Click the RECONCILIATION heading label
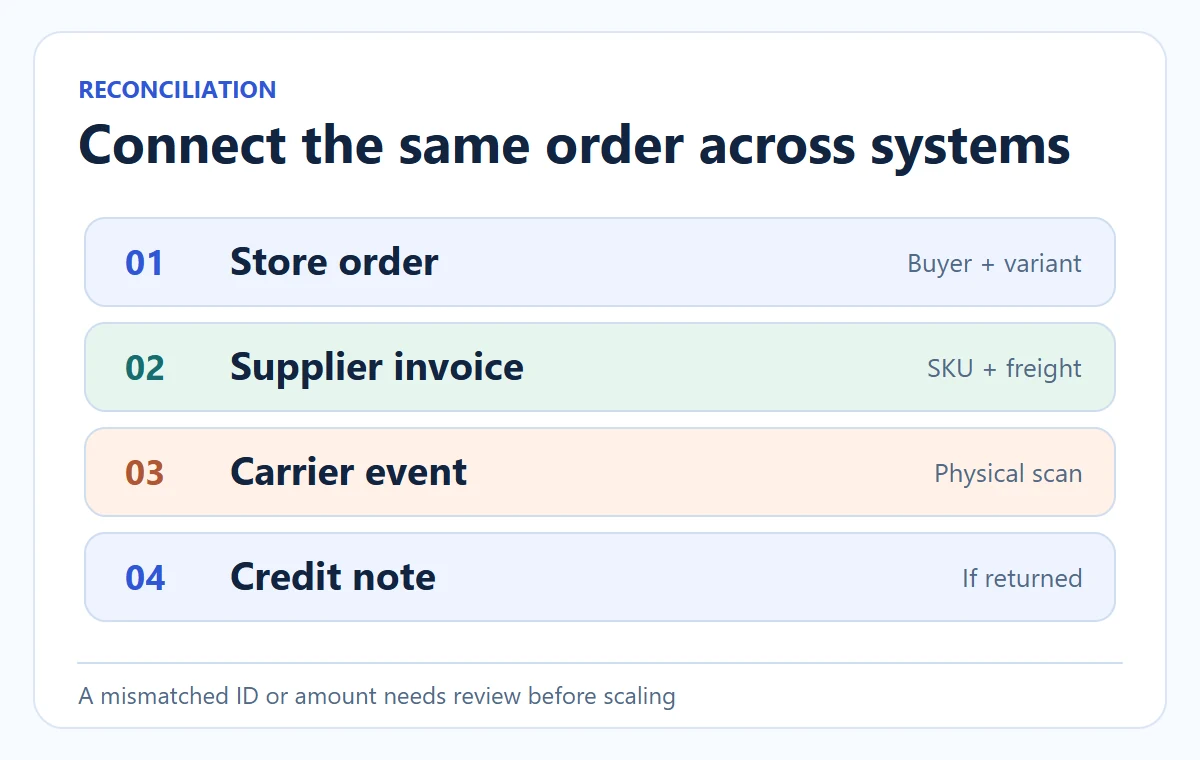This screenshot has height=760, width=1200. tap(177, 90)
